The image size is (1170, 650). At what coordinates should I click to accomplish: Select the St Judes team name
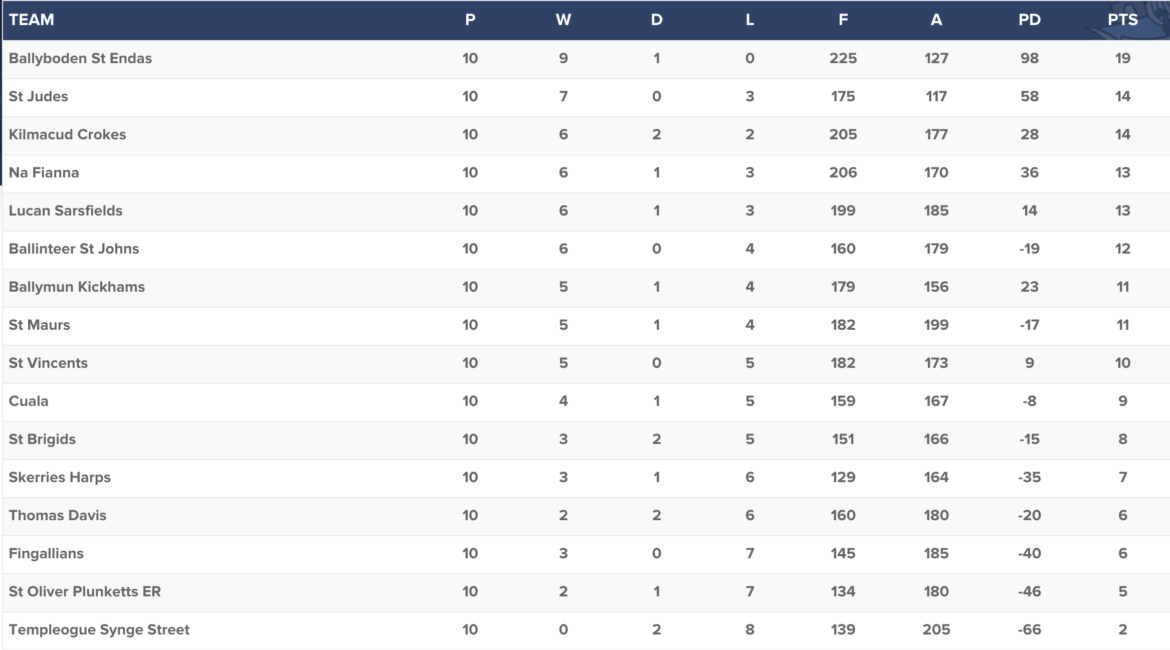(38, 96)
